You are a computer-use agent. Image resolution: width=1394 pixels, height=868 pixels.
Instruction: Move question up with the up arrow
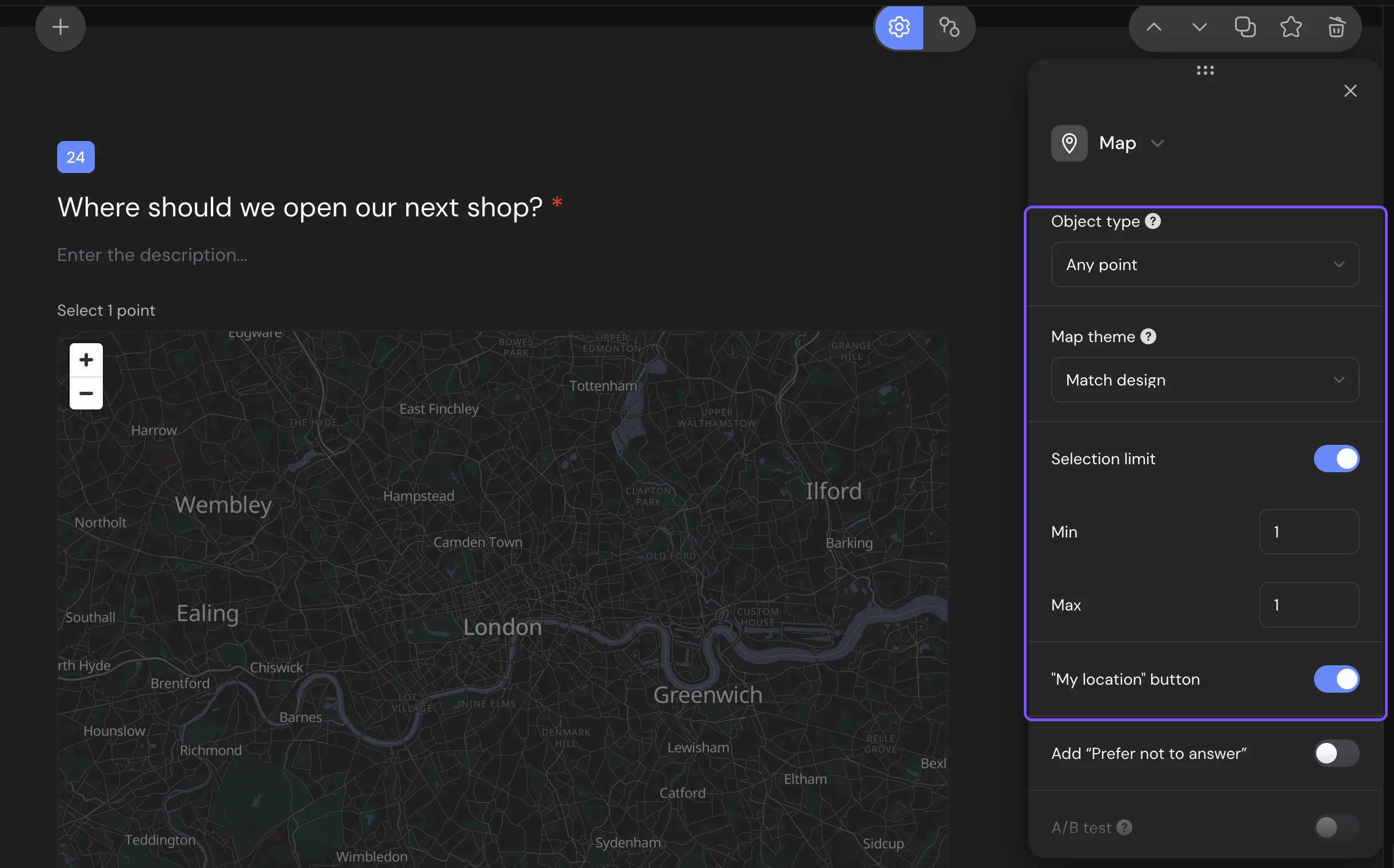tap(1154, 27)
